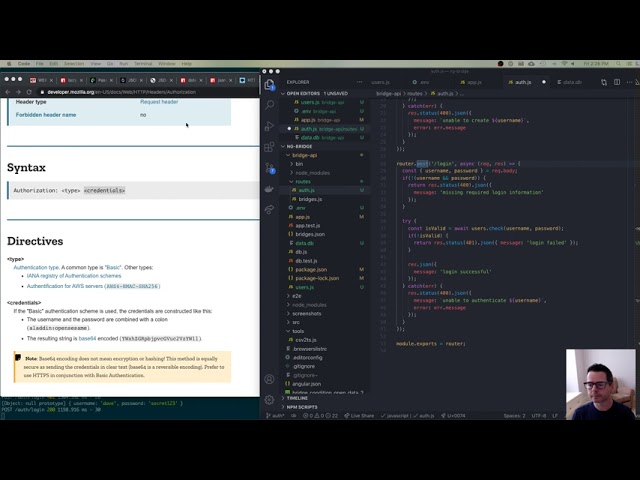
Task: Open the Run and Debug view
Action: [269, 126]
